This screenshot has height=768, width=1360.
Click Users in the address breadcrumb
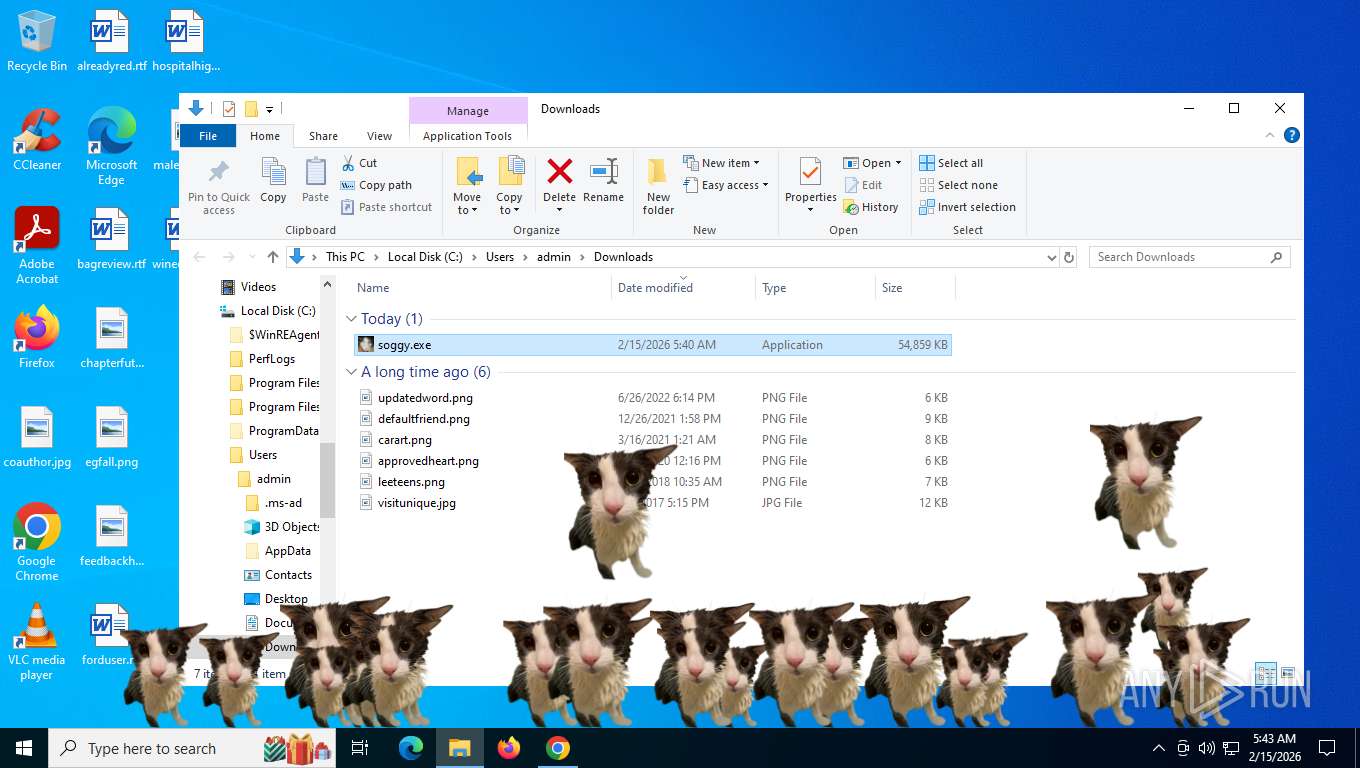coord(500,257)
